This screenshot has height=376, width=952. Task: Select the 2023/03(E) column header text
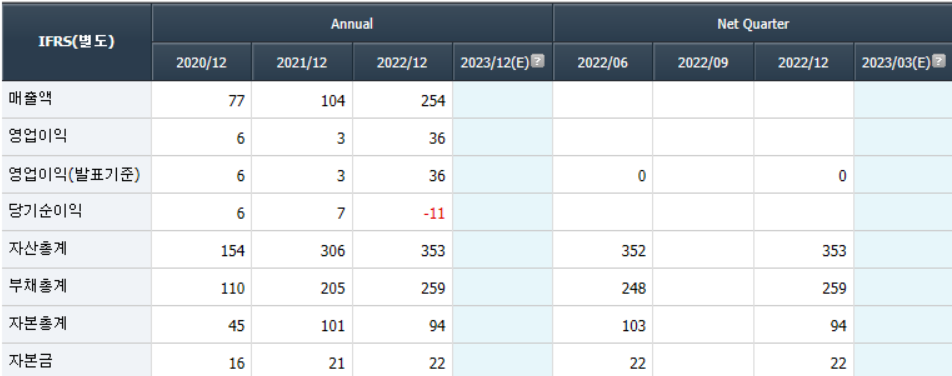click(896, 63)
